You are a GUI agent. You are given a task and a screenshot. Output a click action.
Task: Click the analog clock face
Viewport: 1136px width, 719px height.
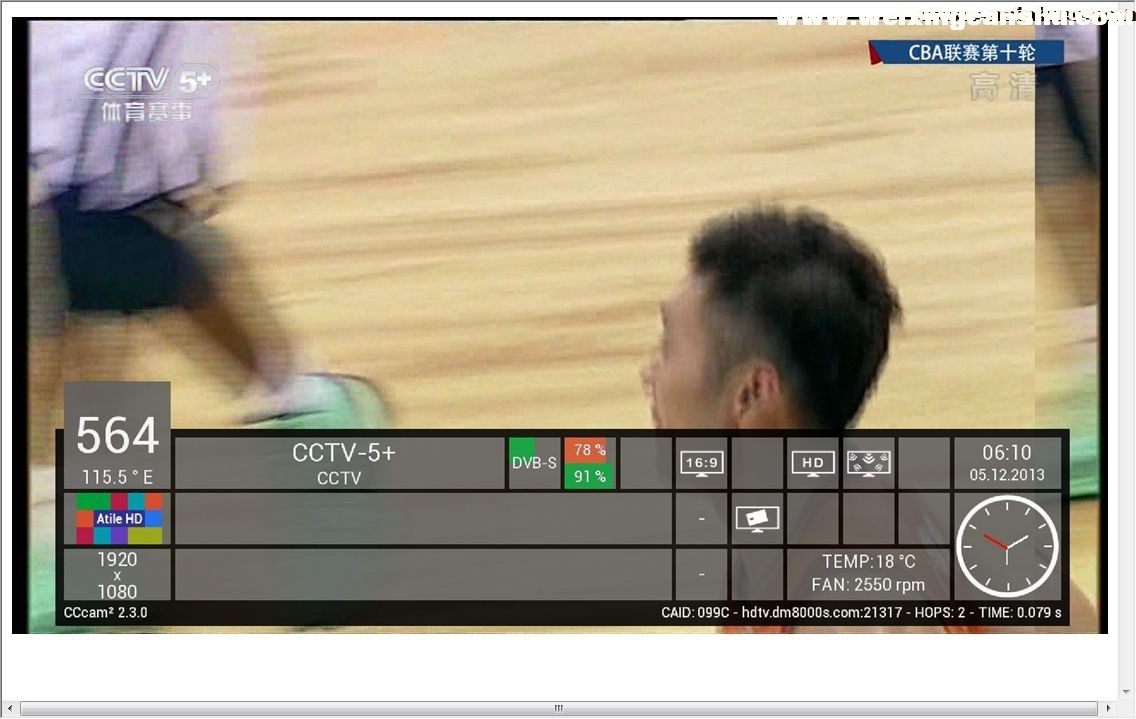[1007, 546]
